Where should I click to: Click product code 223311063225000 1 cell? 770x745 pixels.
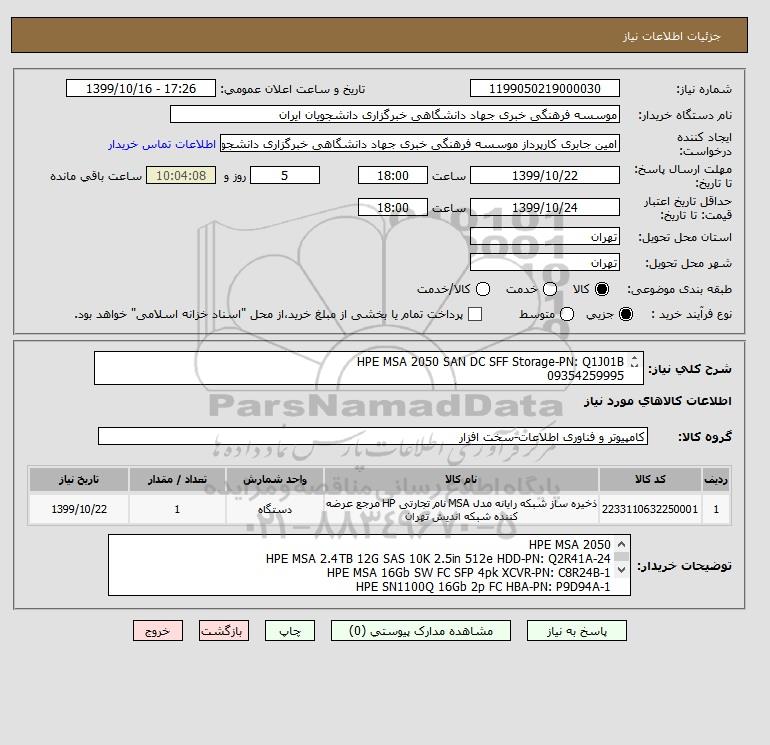(650, 509)
